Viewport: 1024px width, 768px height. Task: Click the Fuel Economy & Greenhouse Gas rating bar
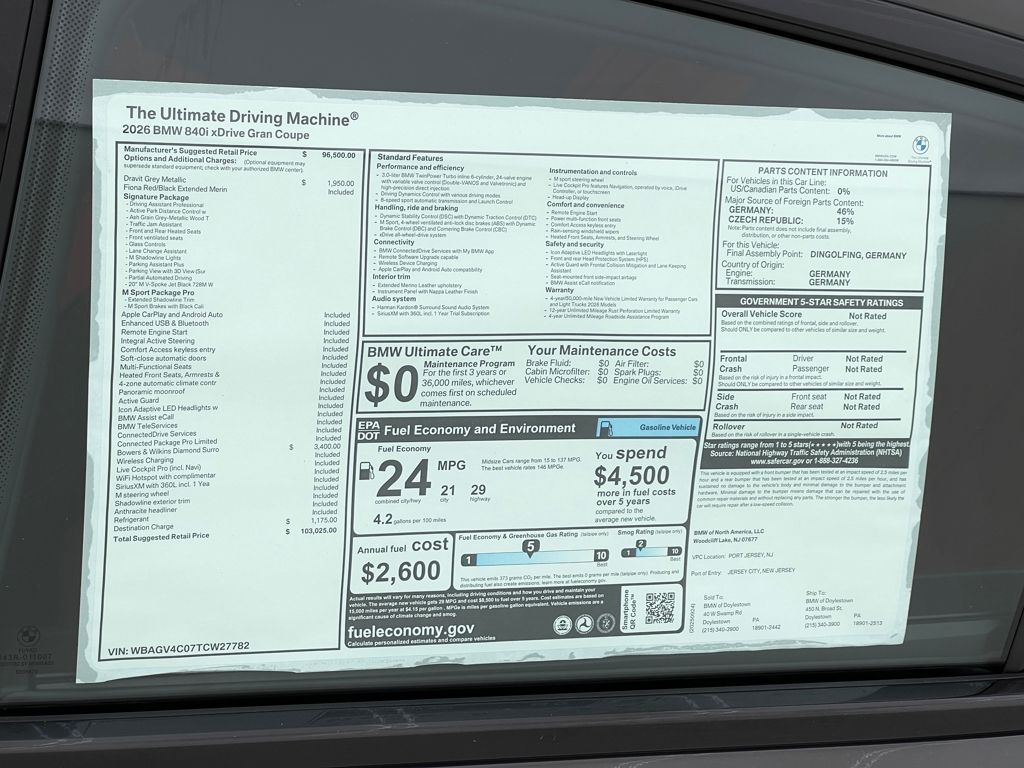535,557
